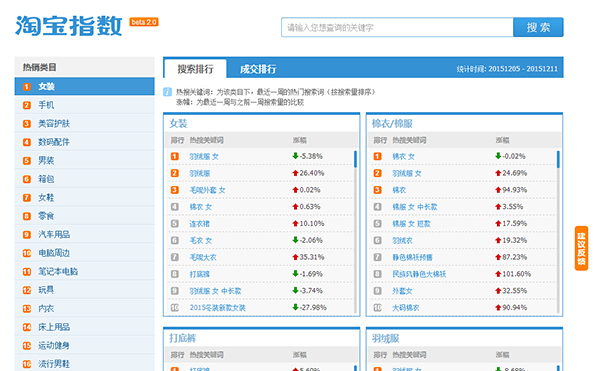Click the 打底裤 panel heading
Viewport: 600px width, 371px height.
(183, 338)
